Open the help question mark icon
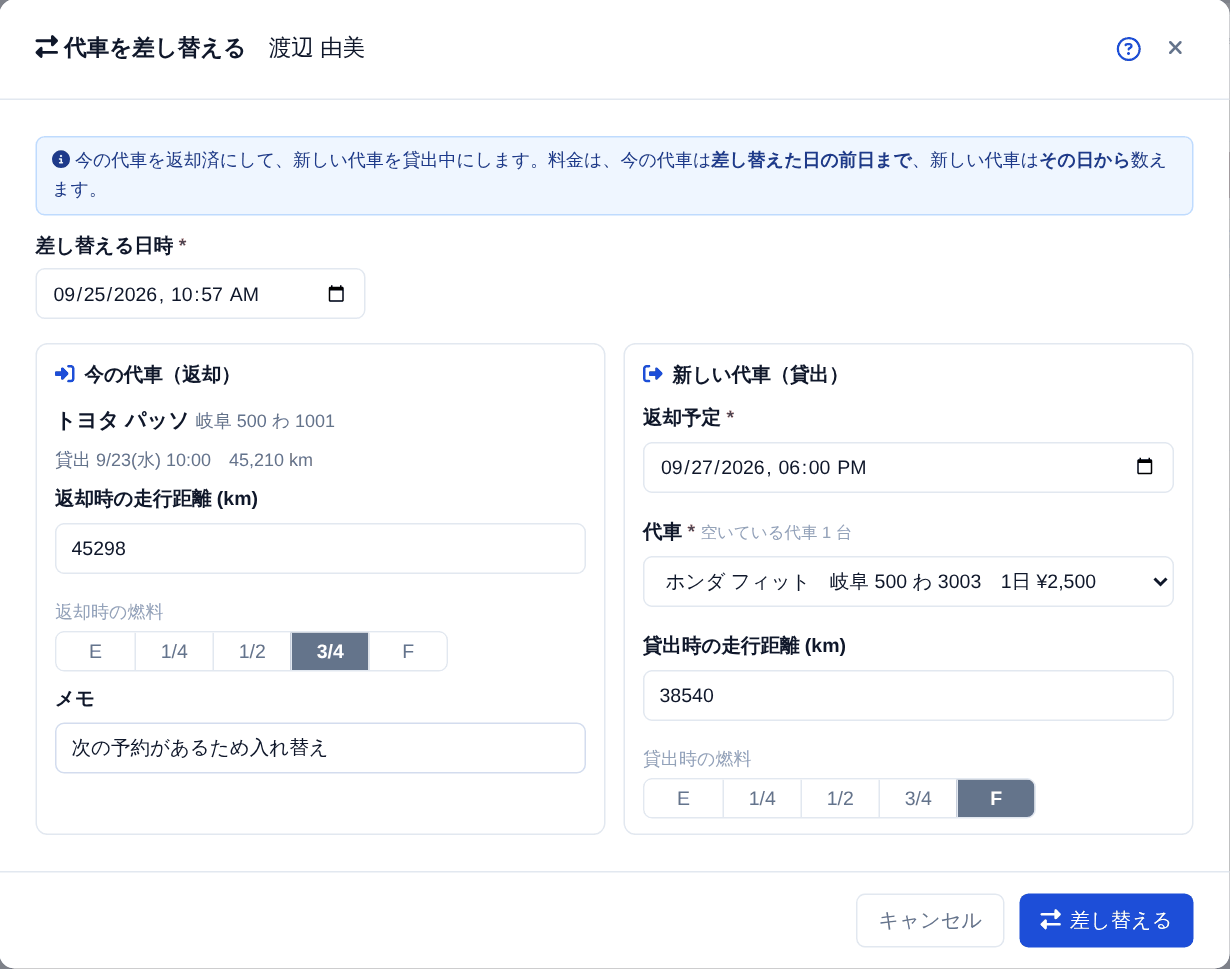This screenshot has height=969, width=1230. (1128, 49)
